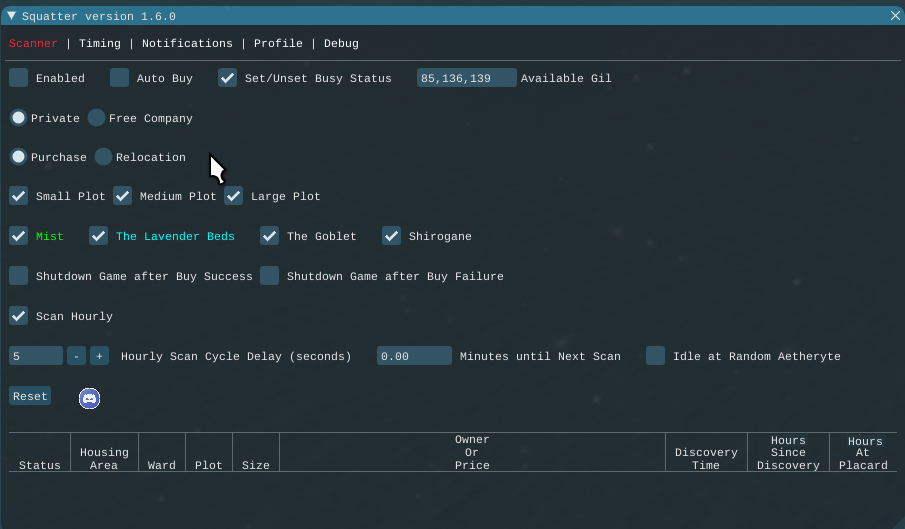The image size is (905, 529).
Task: Select the Free Company radio button
Action: 96,118
